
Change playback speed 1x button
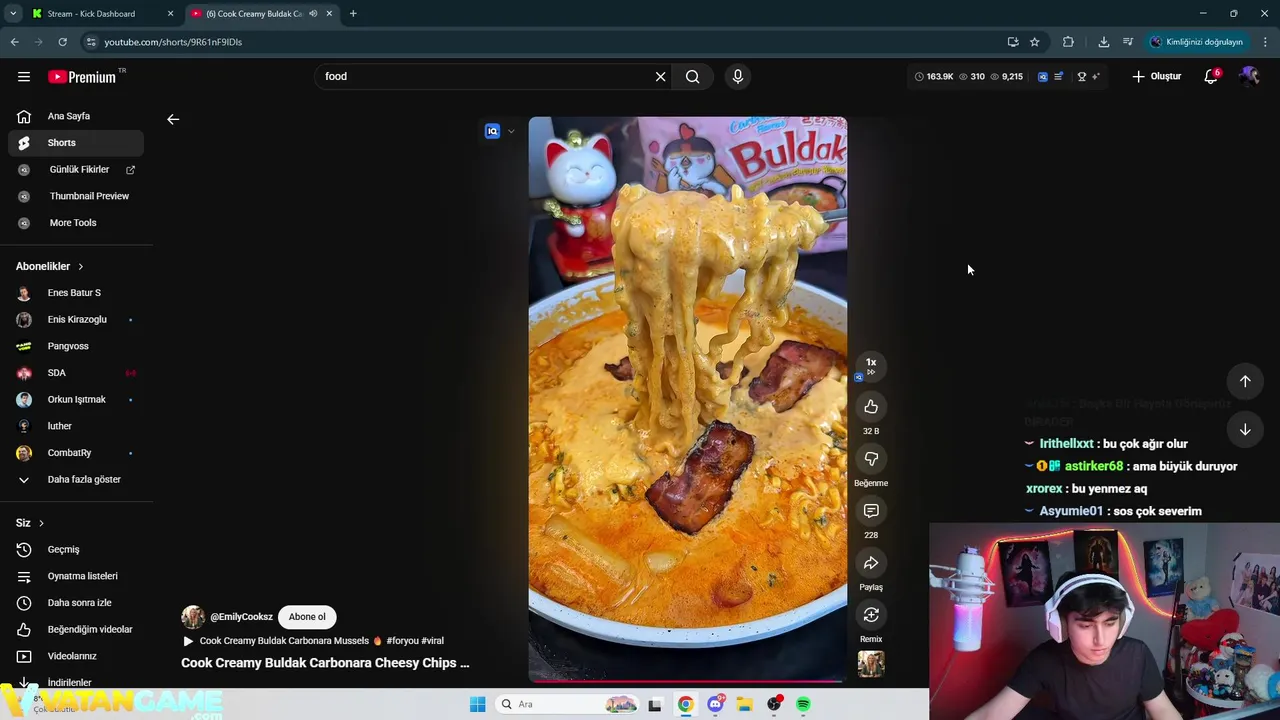(x=871, y=366)
